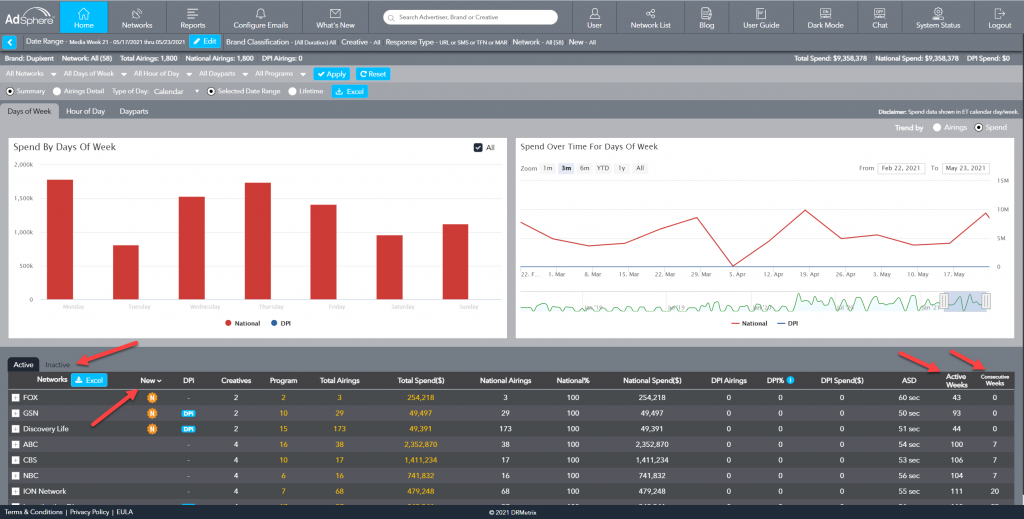Viewport: 1024px width, 519px height.
Task: Switch to the Active networks tab
Action: coord(24,365)
